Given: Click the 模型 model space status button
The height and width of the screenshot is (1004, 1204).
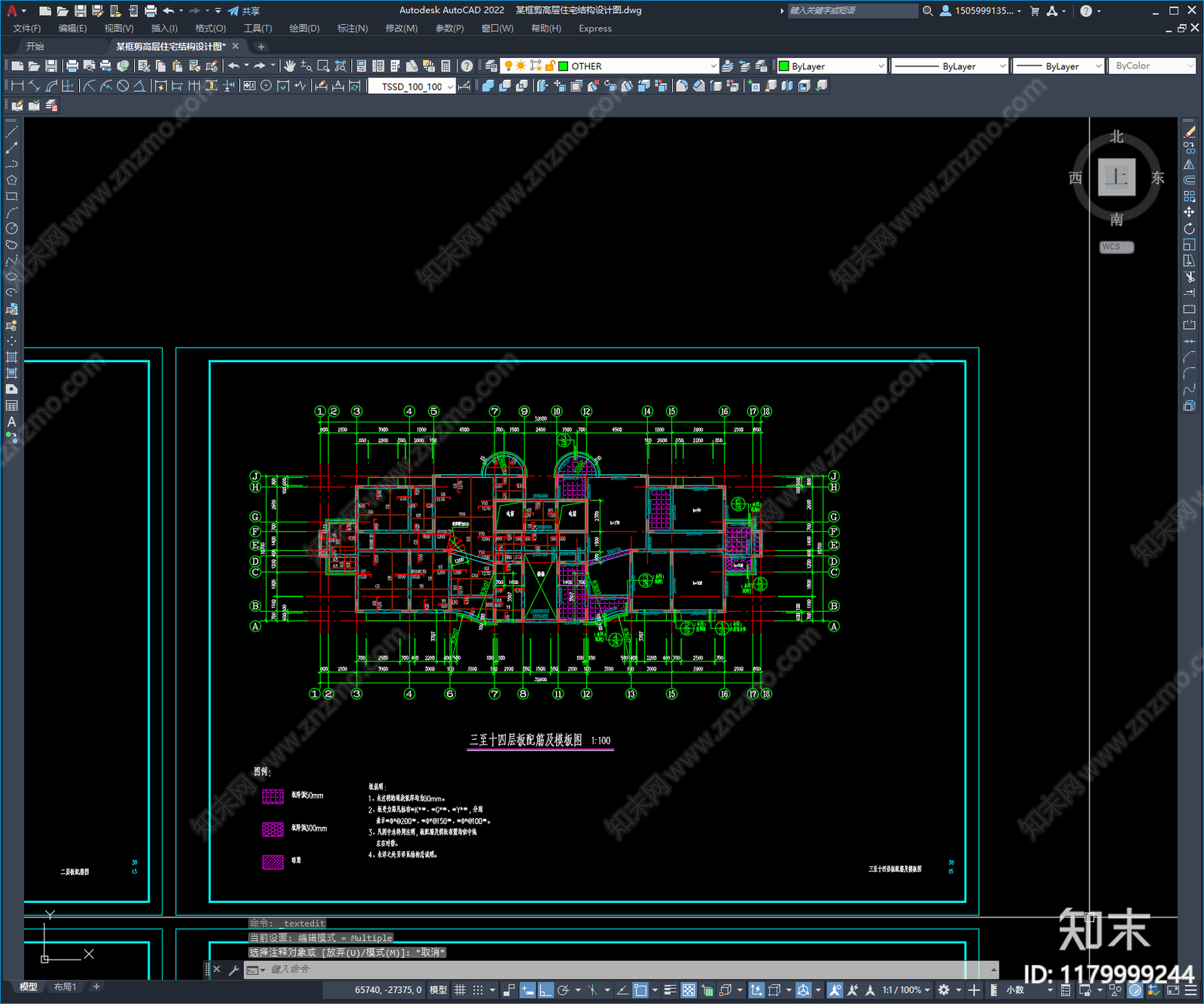Looking at the screenshot, I should (x=438, y=990).
